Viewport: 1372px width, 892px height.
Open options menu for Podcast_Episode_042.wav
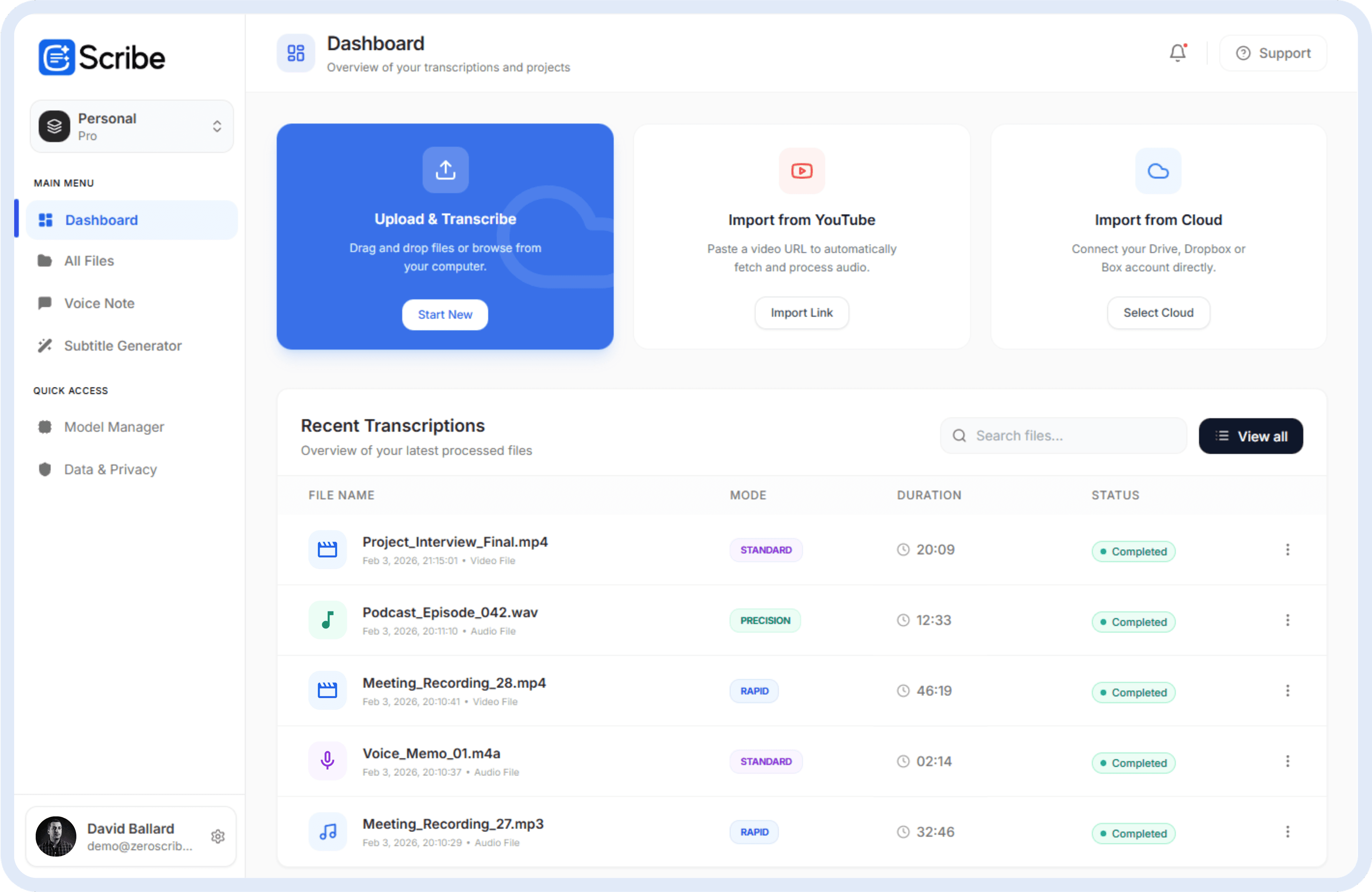tap(1287, 620)
